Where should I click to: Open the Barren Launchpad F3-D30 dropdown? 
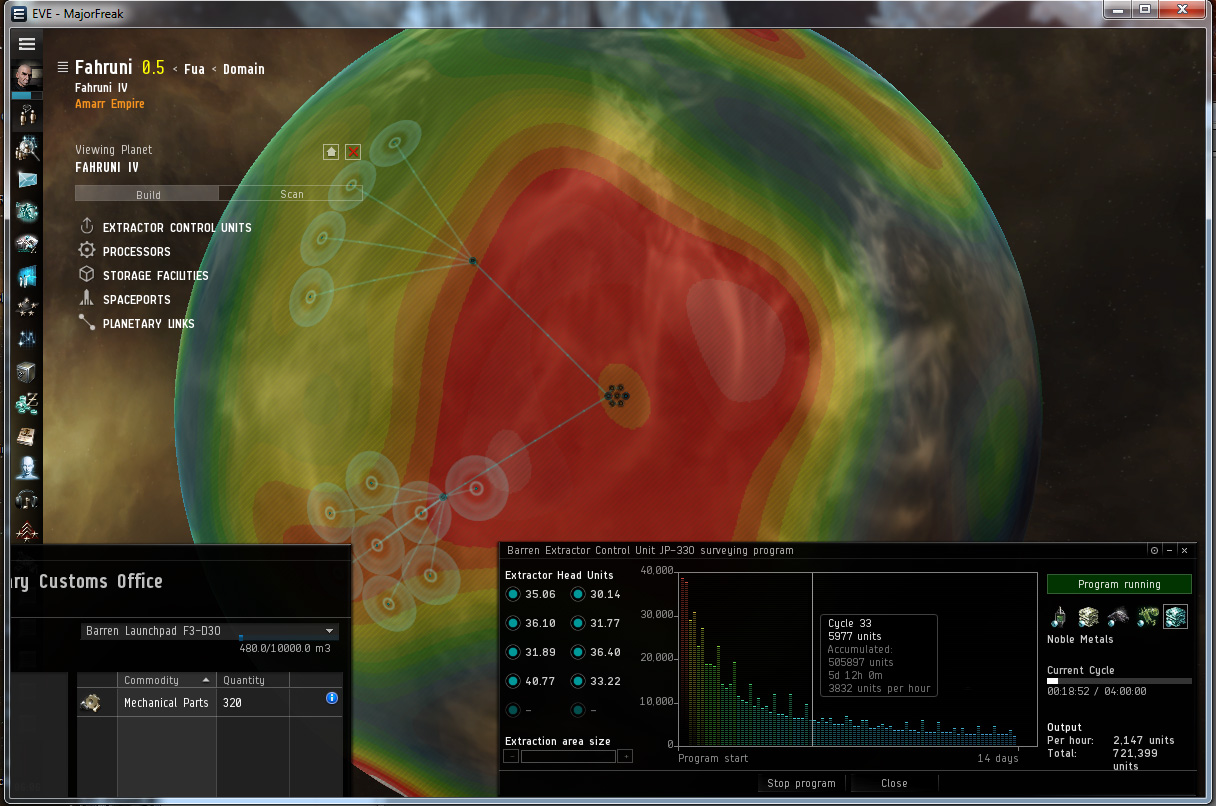210,631
